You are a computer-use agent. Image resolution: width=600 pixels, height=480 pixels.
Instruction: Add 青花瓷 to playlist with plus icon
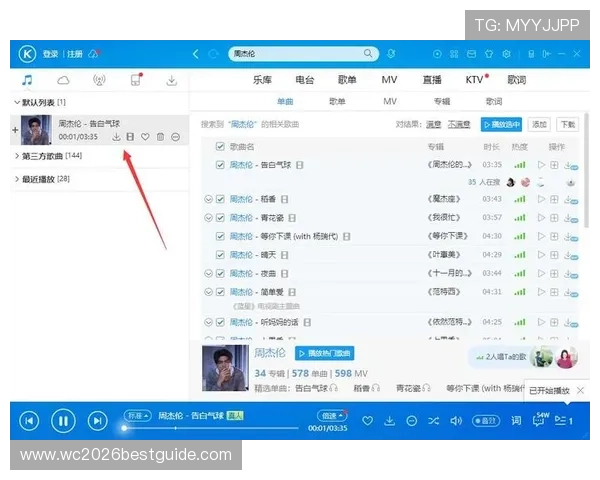coord(554,218)
